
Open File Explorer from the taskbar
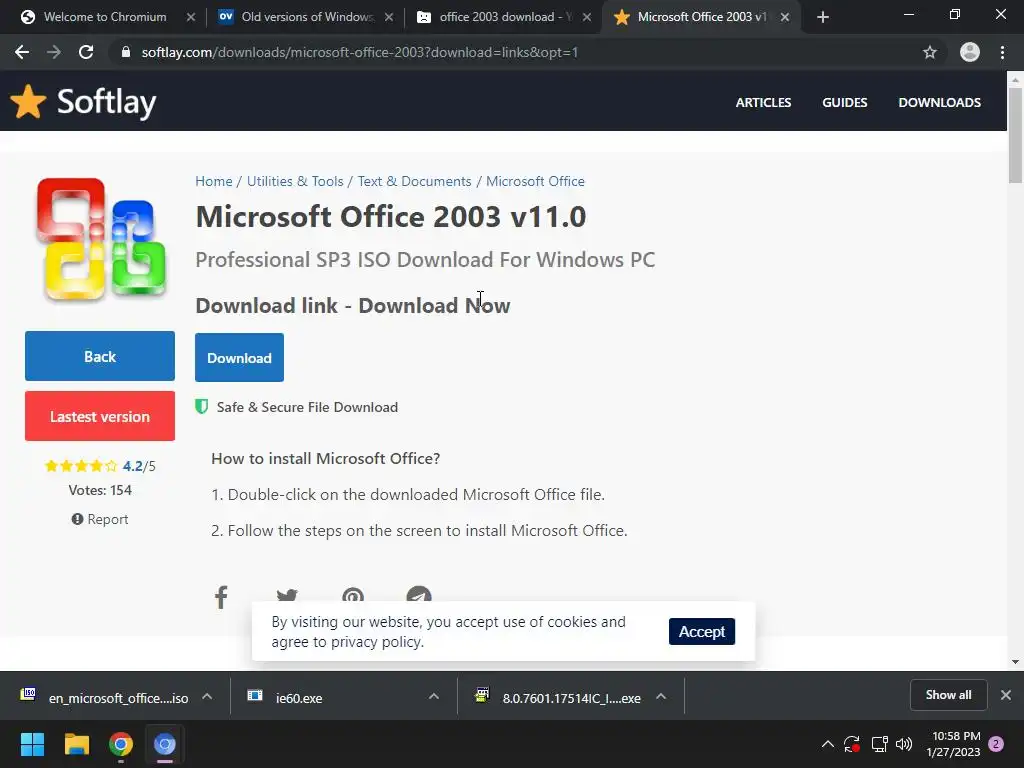point(76,744)
